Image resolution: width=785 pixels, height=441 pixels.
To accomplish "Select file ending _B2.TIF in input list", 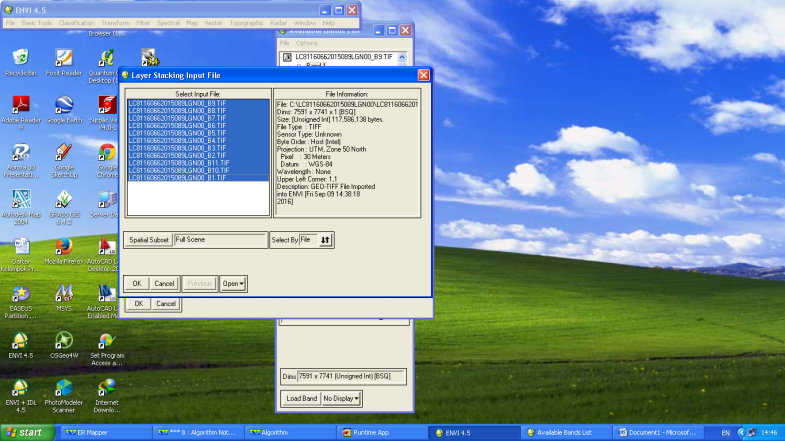I will (x=198, y=156).
